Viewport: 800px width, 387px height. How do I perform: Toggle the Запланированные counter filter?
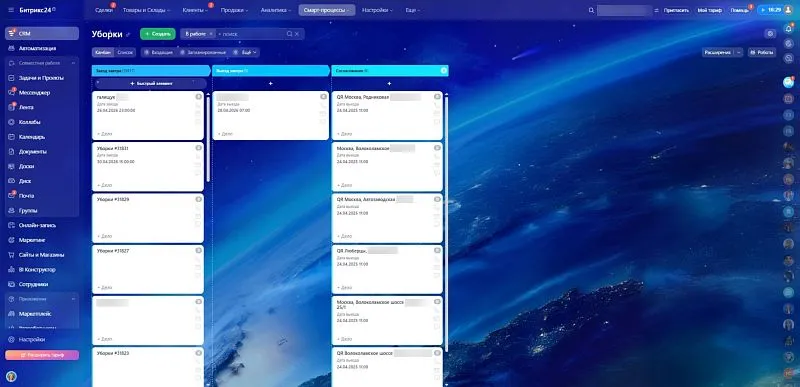click(x=202, y=52)
